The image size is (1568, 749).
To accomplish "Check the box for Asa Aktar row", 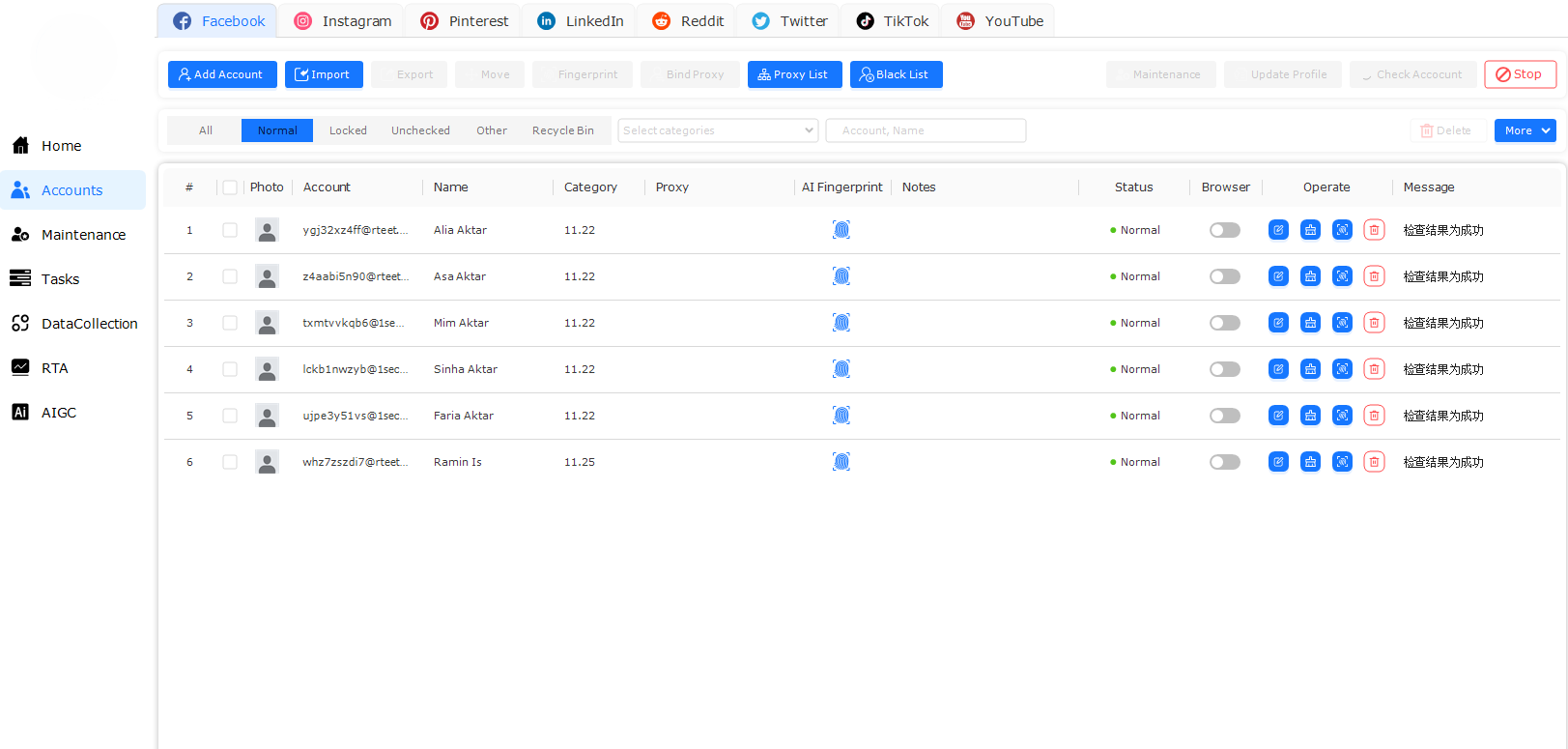I will pyautogui.click(x=230, y=276).
